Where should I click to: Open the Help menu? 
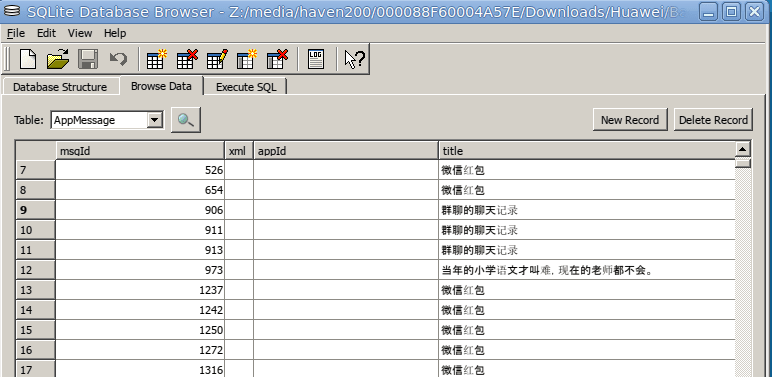click(115, 33)
